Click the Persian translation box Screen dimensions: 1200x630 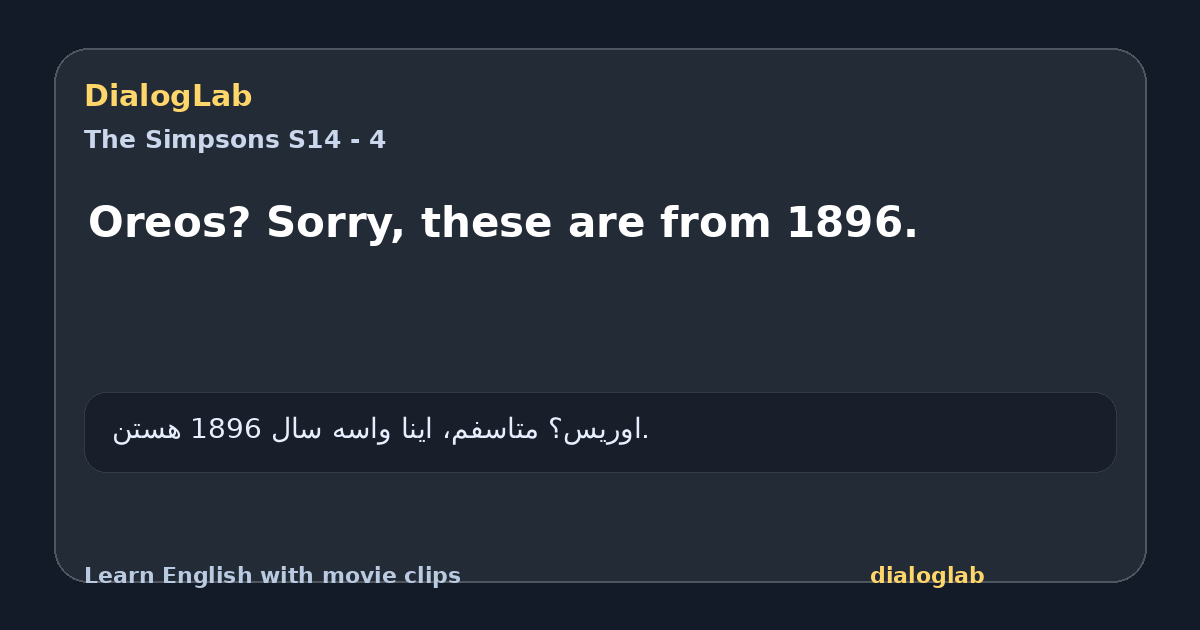point(600,432)
